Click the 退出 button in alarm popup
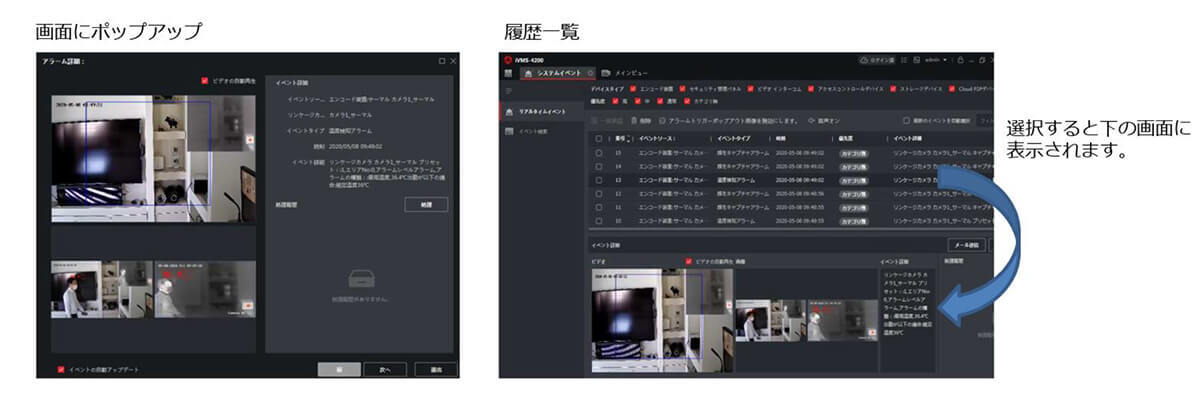This screenshot has width=1200, height=413. click(x=435, y=369)
